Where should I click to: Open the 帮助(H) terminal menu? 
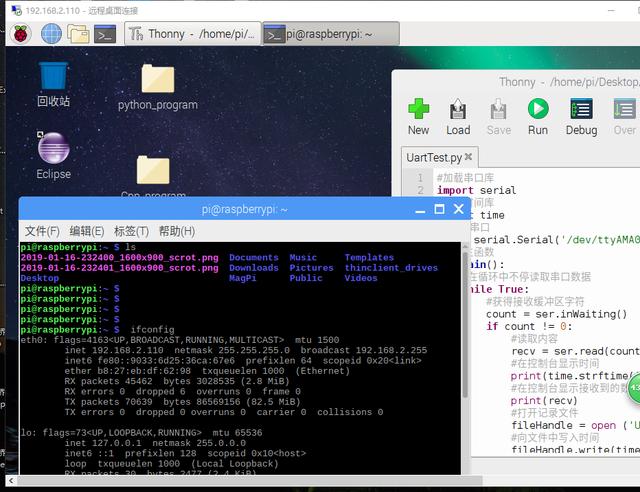tap(176, 232)
